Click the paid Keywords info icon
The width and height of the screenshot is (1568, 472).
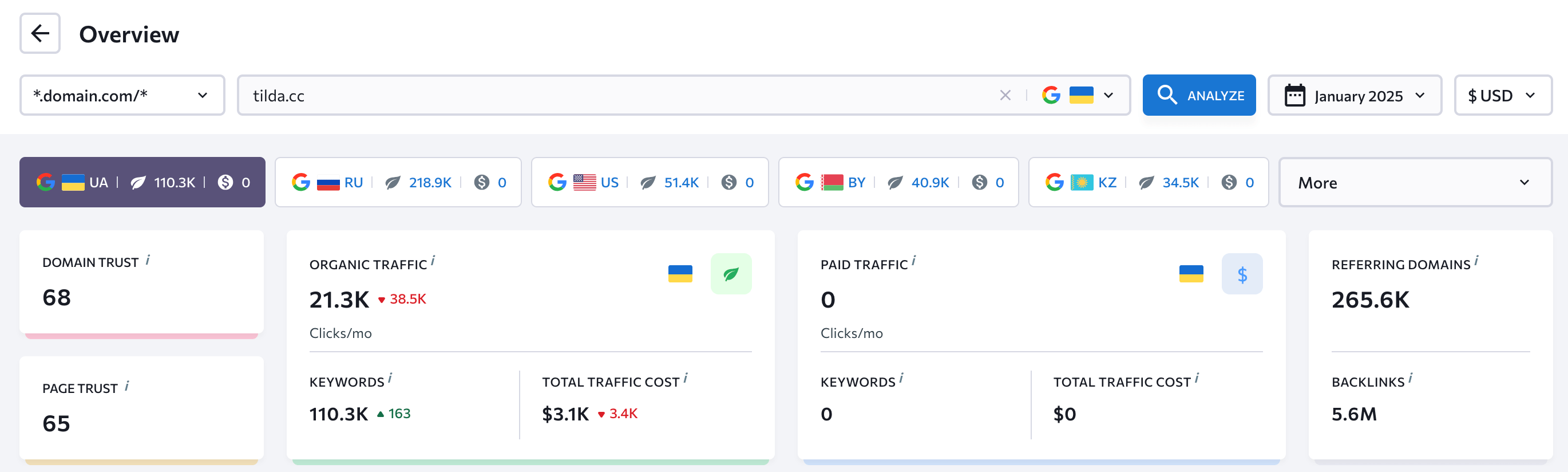pos(901,378)
